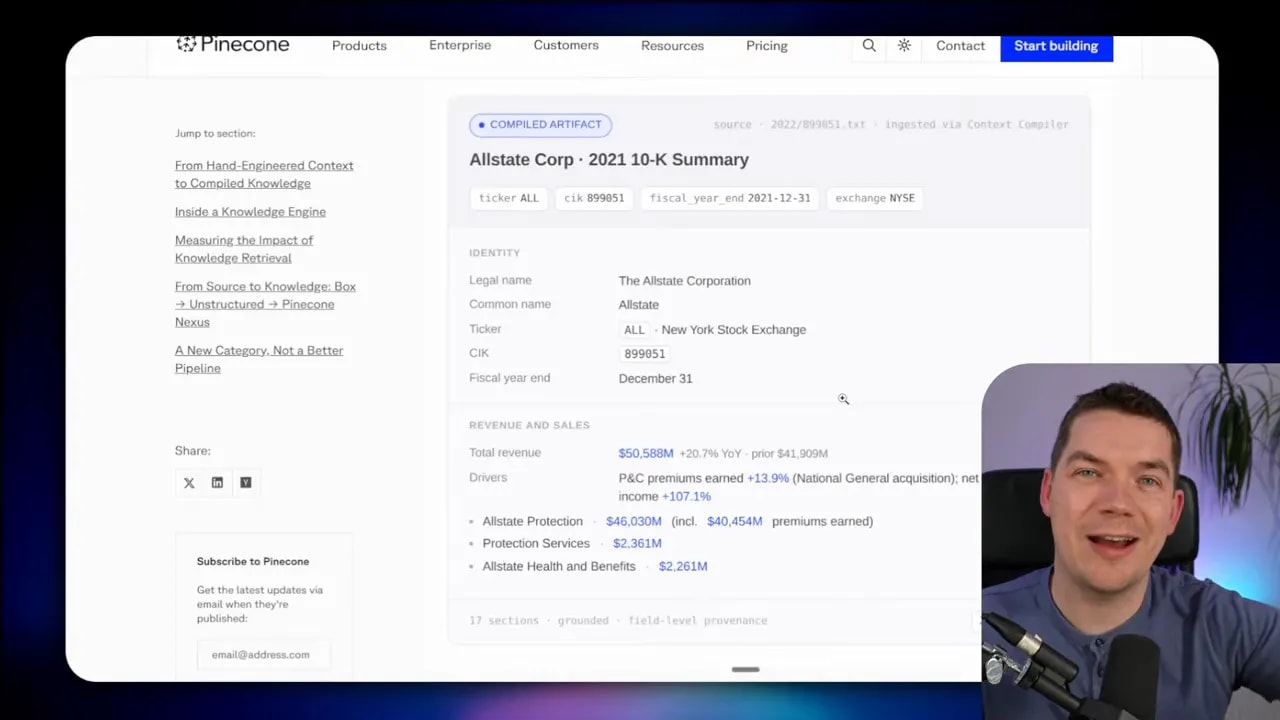
Task: Focus the email address input field
Action: 263,655
